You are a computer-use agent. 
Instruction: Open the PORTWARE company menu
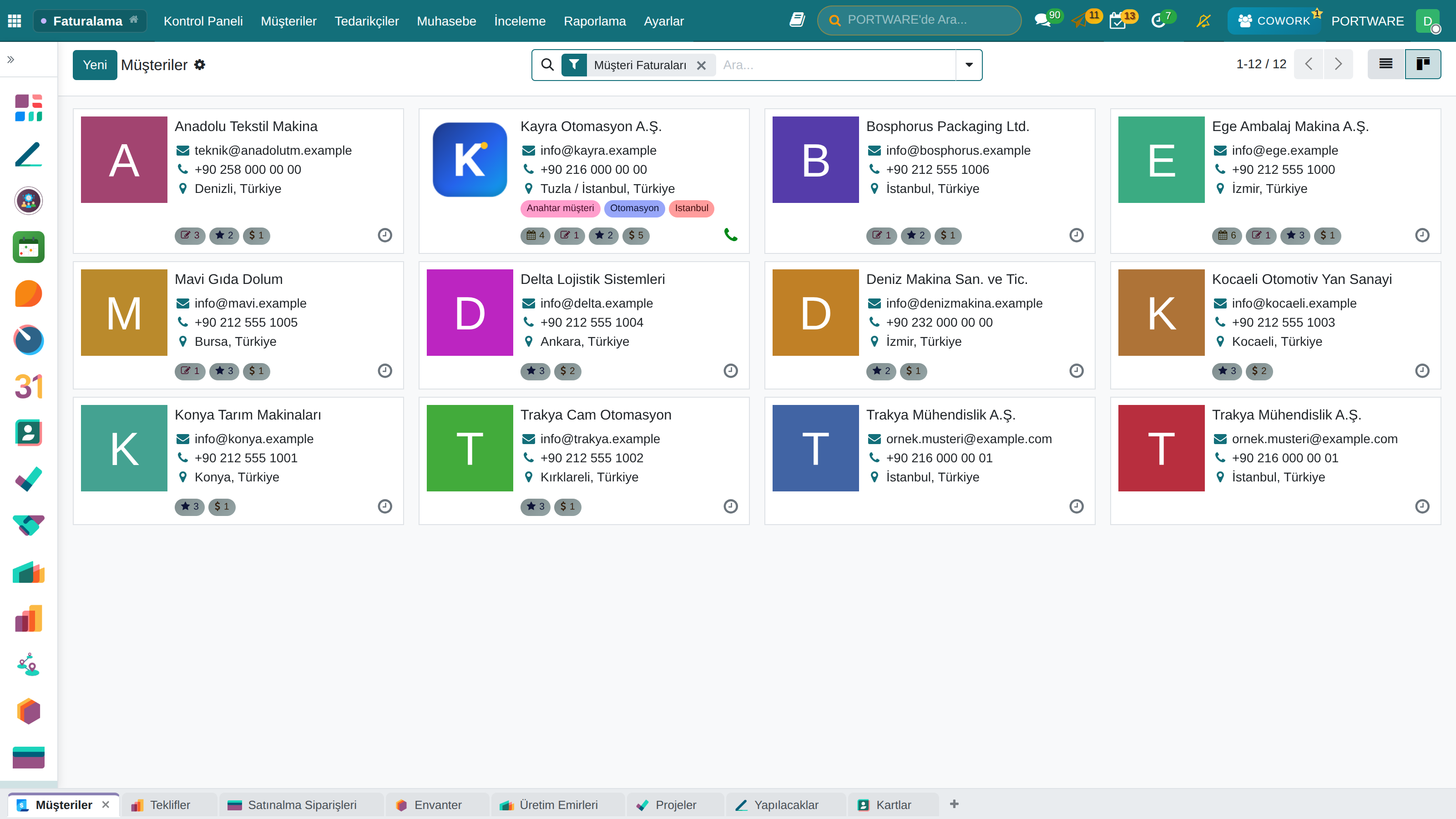[1367, 21]
